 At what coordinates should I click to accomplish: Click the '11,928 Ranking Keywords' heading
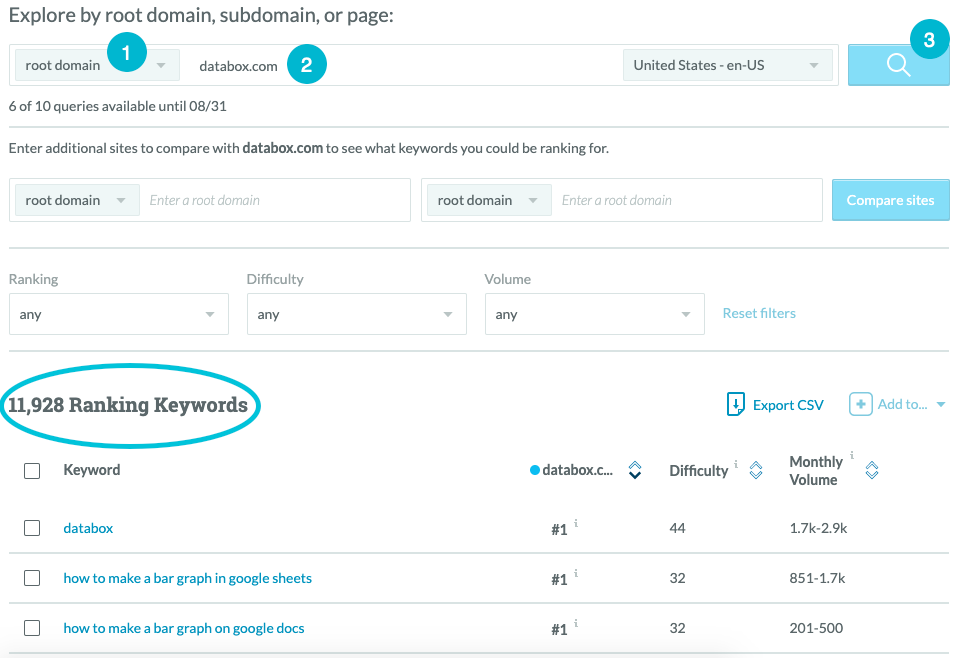127,405
